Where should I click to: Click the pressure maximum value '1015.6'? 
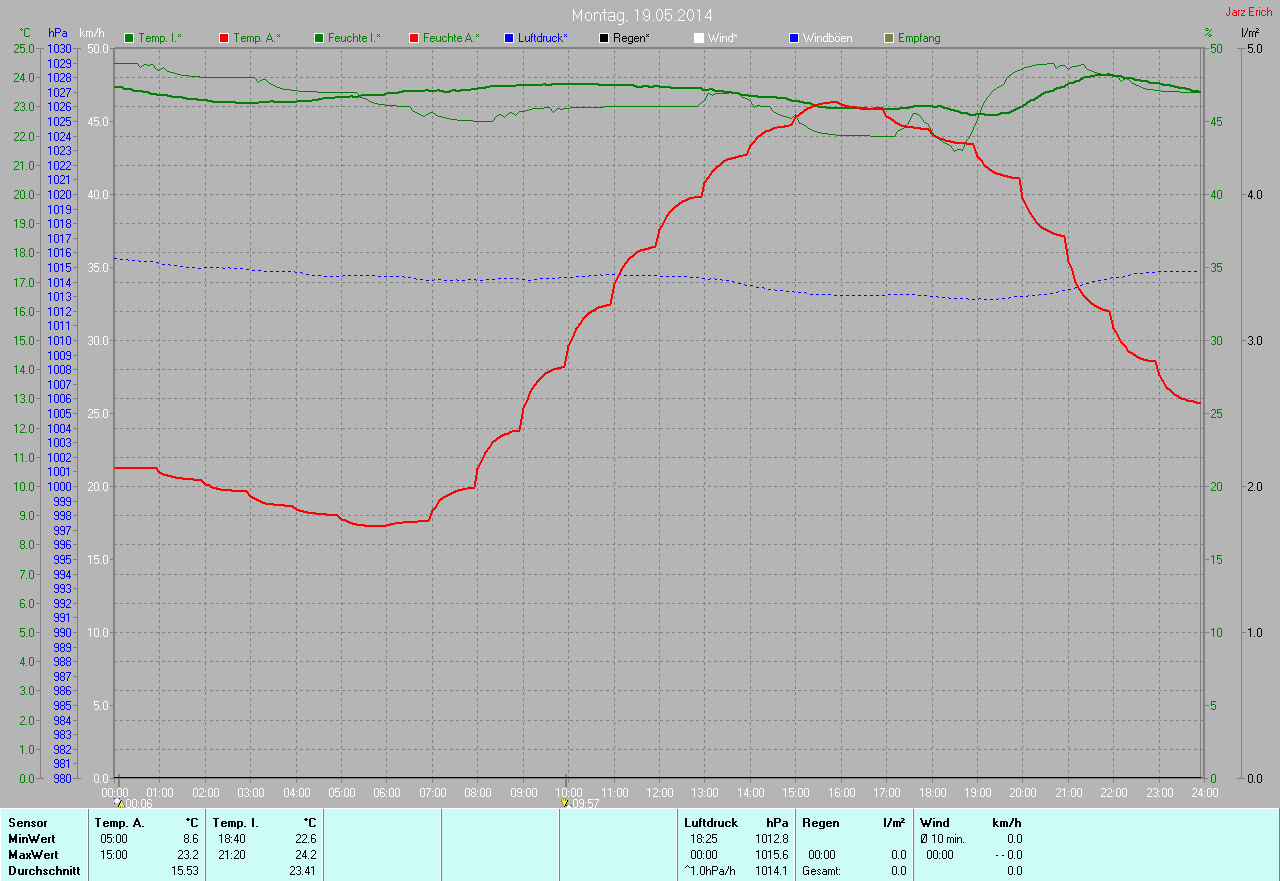(x=772, y=855)
